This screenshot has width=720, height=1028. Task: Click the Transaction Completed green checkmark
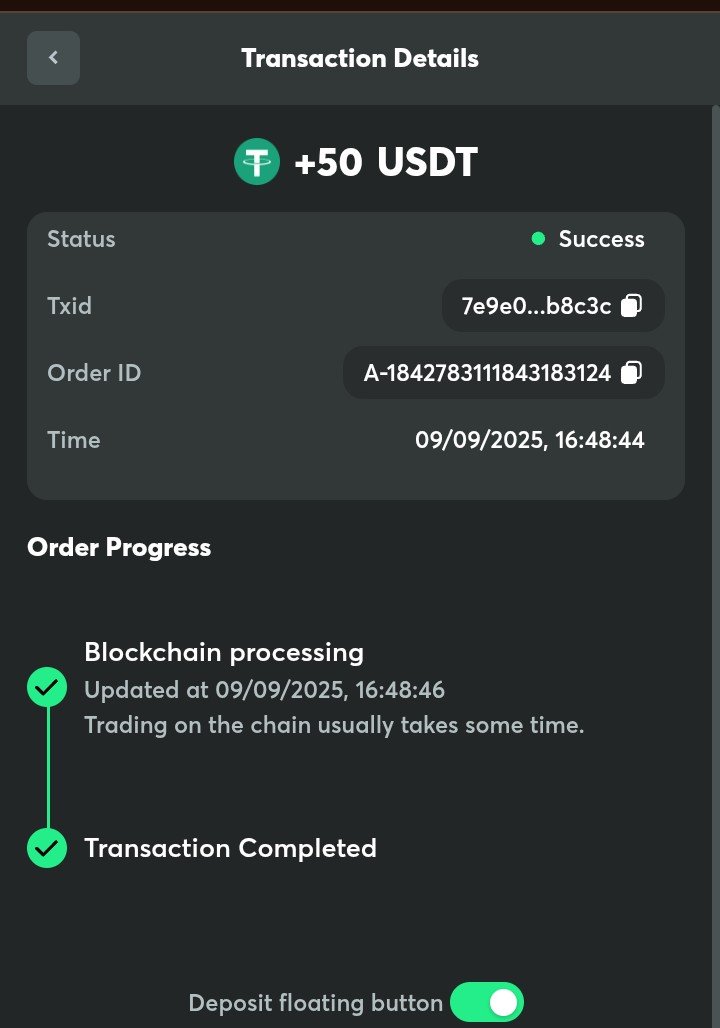pyautogui.click(x=47, y=848)
